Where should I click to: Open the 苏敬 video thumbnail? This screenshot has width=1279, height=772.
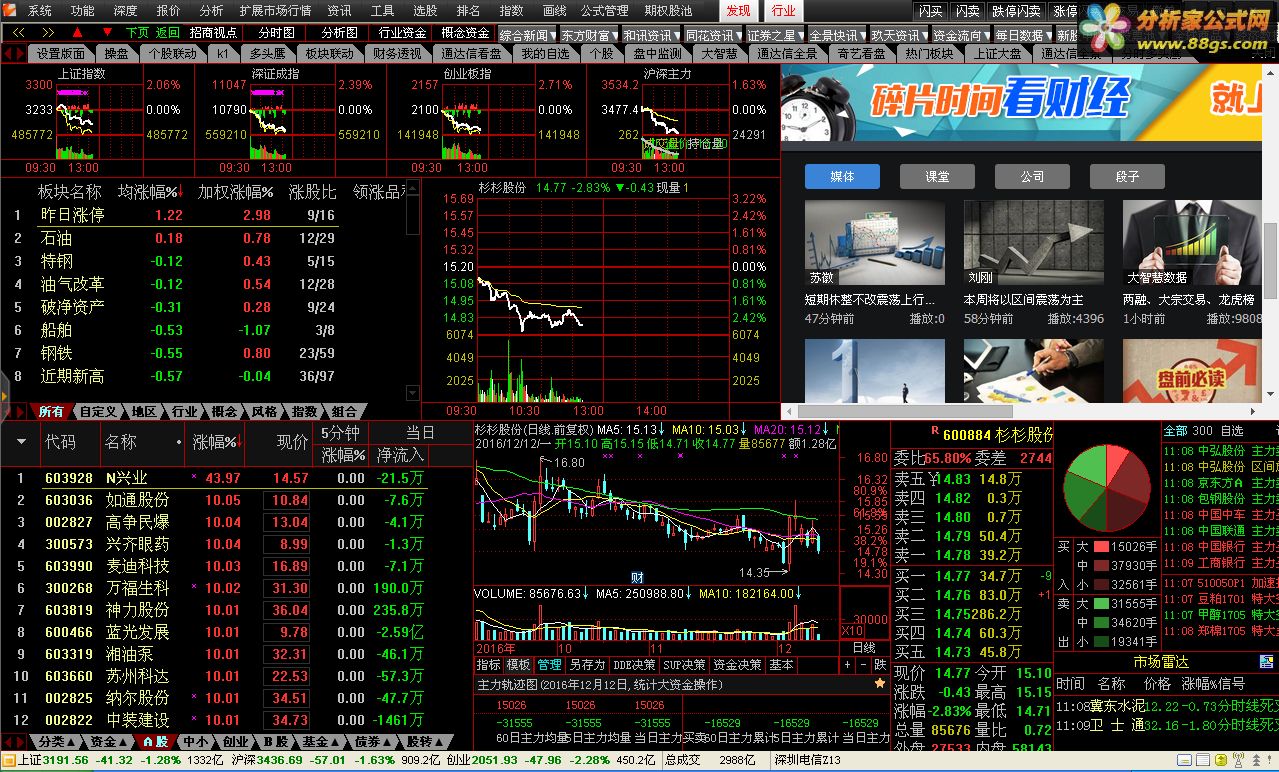tap(875, 243)
